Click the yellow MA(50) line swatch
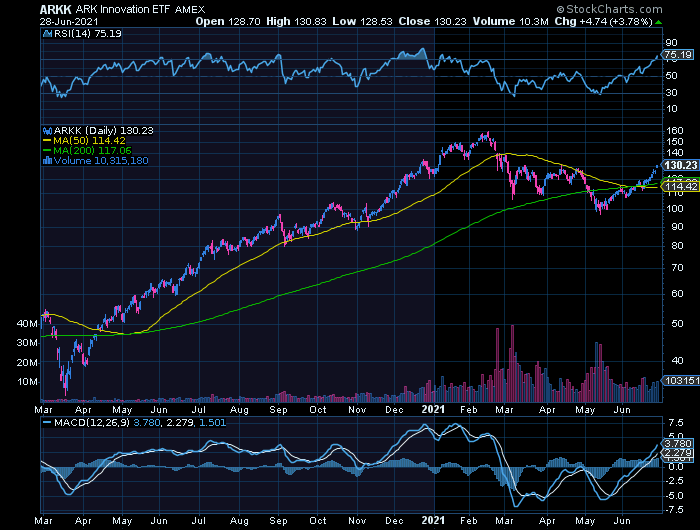This screenshot has height=530, width=700. [x=47, y=141]
